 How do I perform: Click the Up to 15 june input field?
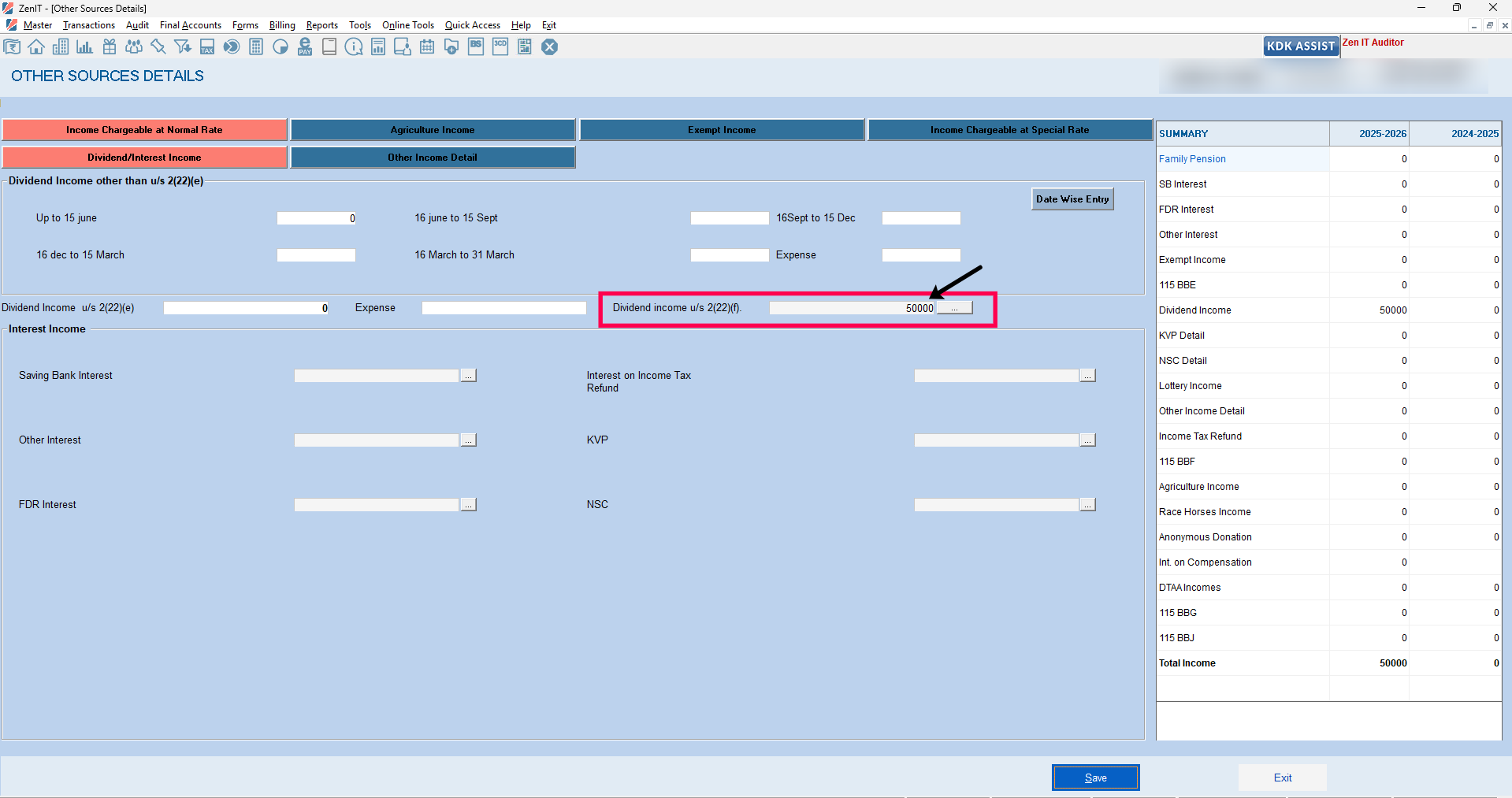[316, 218]
